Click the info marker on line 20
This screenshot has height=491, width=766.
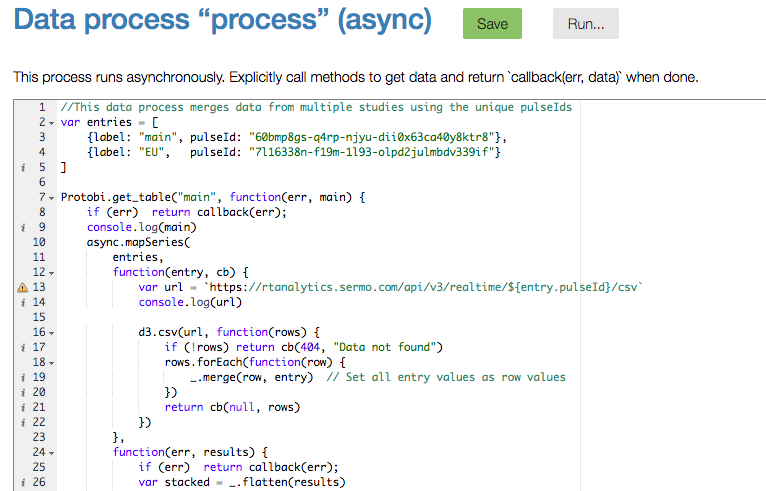[x=23, y=392]
